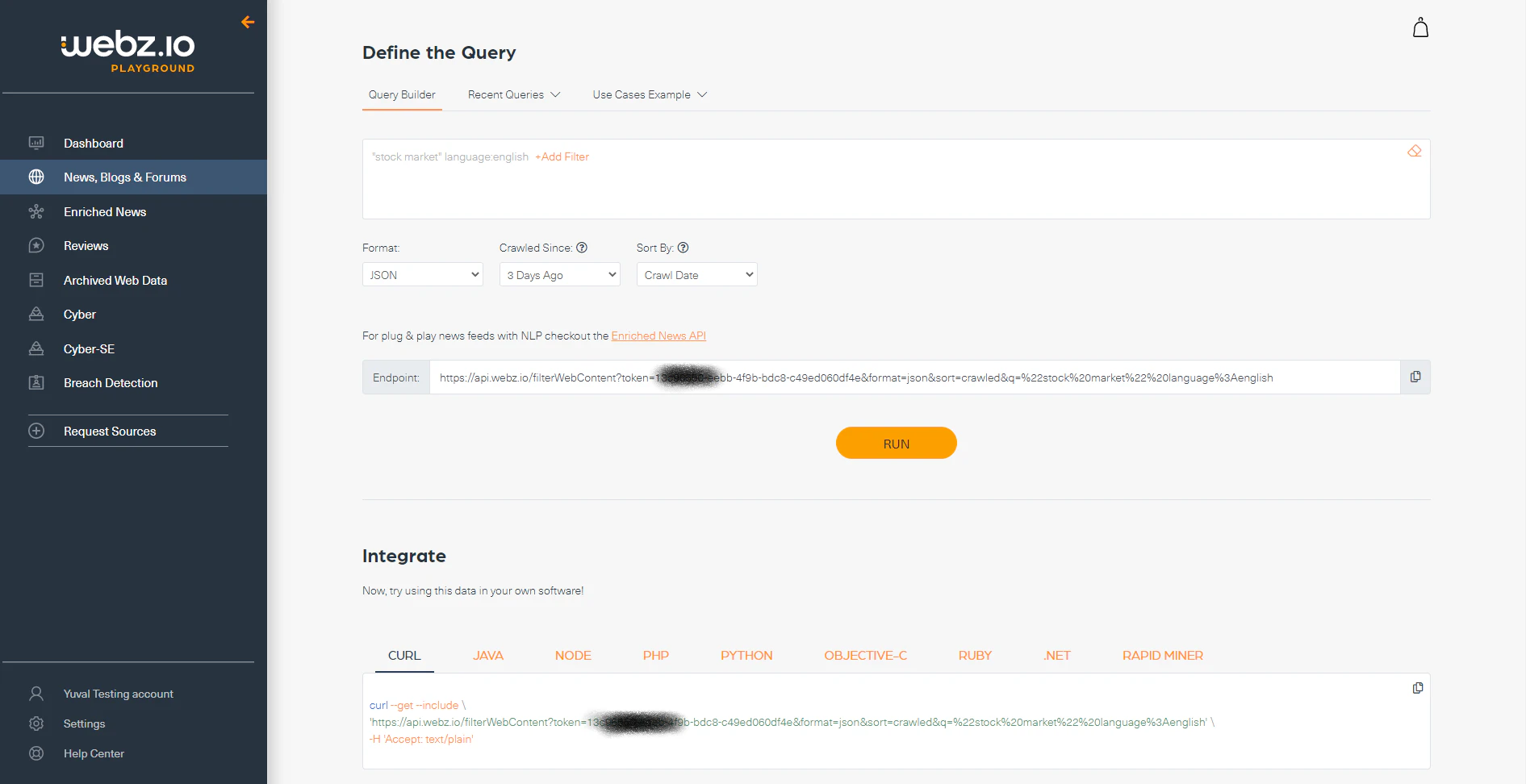Open Breach Detection from sidebar
This screenshot has height=784, width=1526.
pos(111,382)
